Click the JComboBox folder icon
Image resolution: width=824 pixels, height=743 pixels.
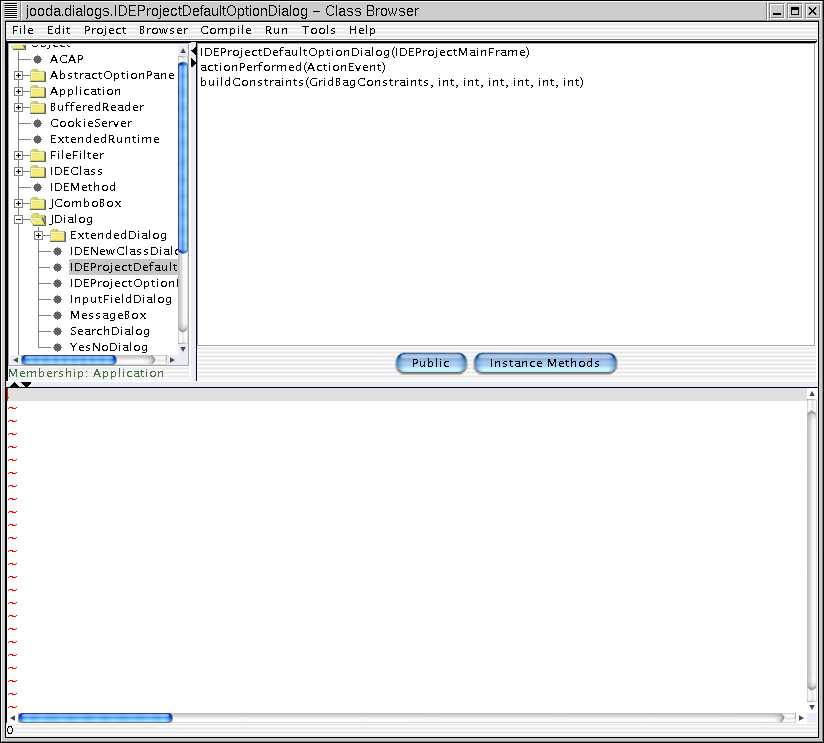coord(38,203)
